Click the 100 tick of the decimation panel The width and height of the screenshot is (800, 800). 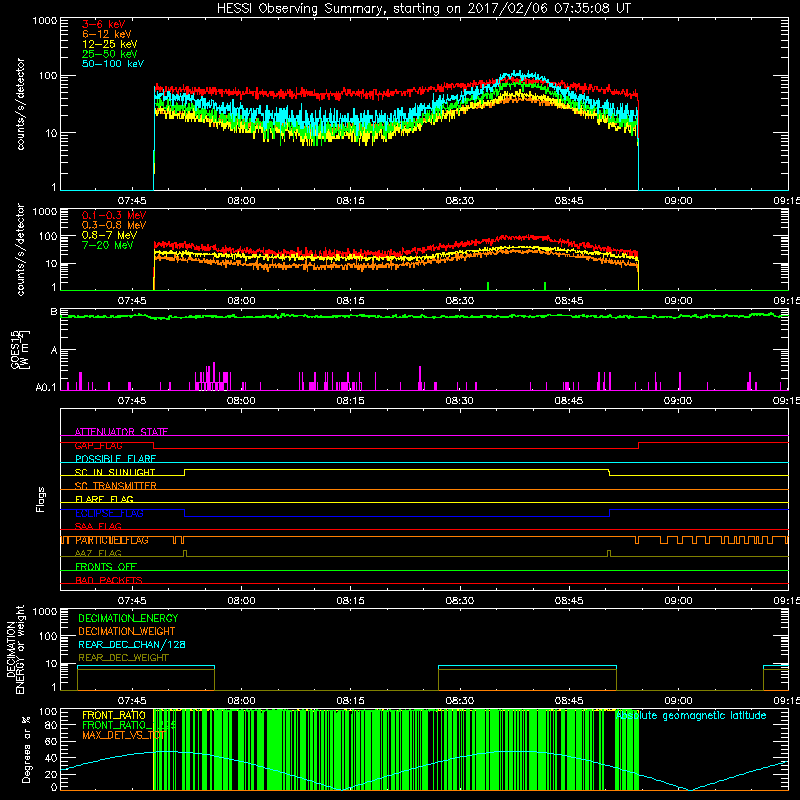(48, 636)
